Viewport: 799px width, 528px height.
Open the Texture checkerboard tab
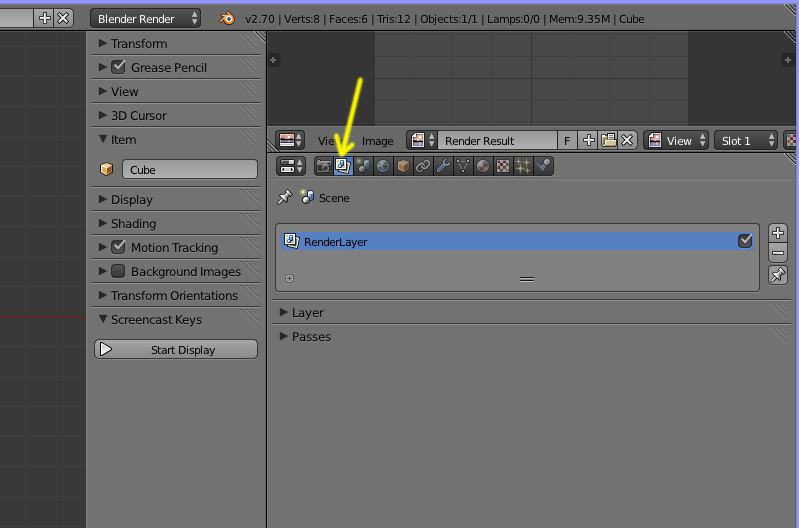pos(503,166)
